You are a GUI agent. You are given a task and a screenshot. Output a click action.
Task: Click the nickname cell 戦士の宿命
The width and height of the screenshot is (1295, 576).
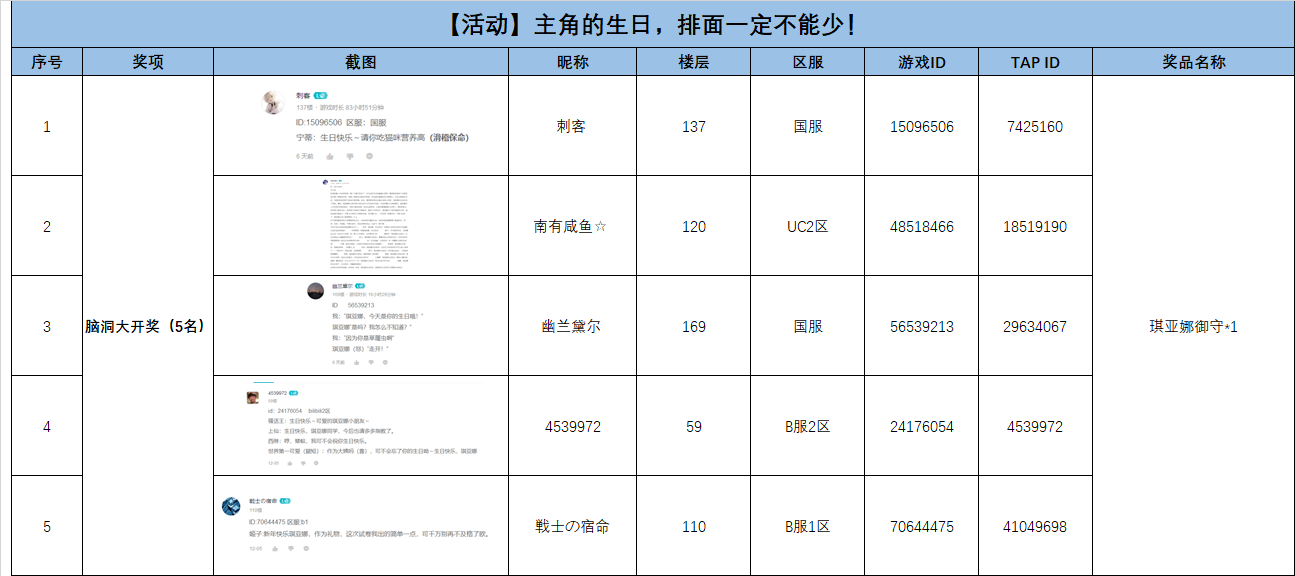tap(573, 526)
